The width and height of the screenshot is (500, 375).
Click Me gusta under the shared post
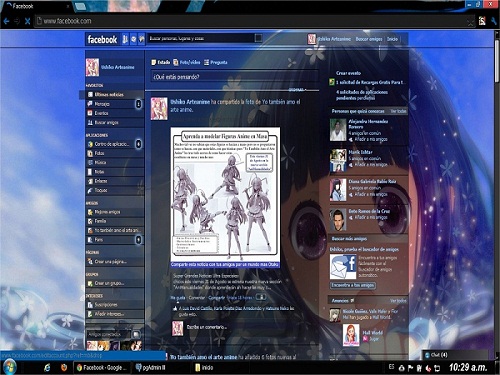(x=178, y=297)
